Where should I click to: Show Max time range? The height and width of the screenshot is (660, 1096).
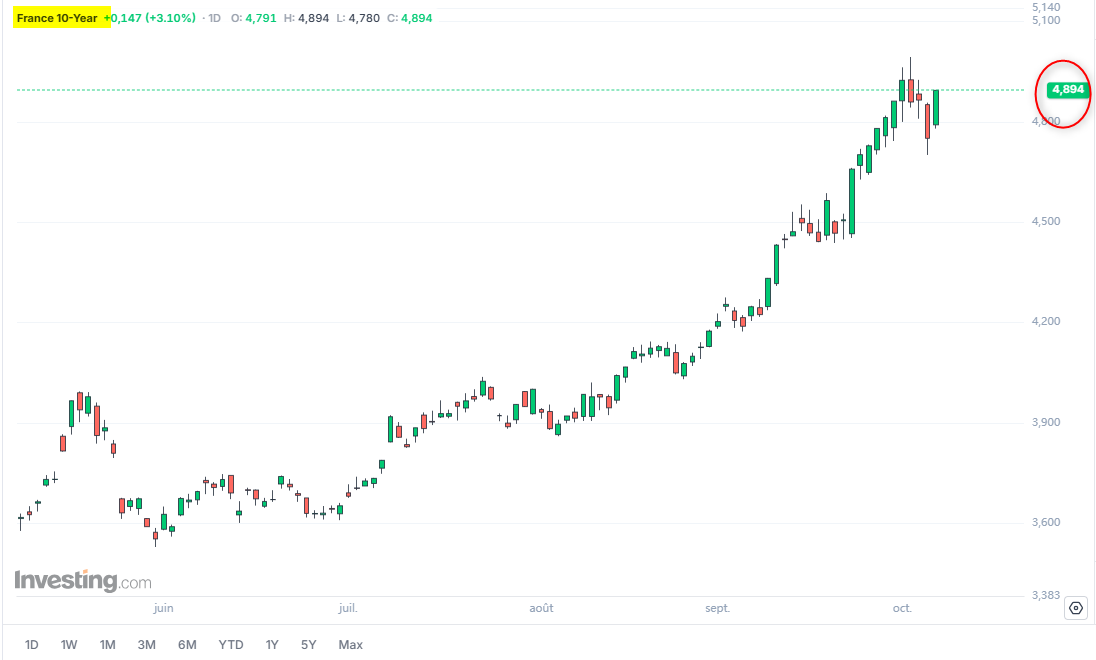350,645
